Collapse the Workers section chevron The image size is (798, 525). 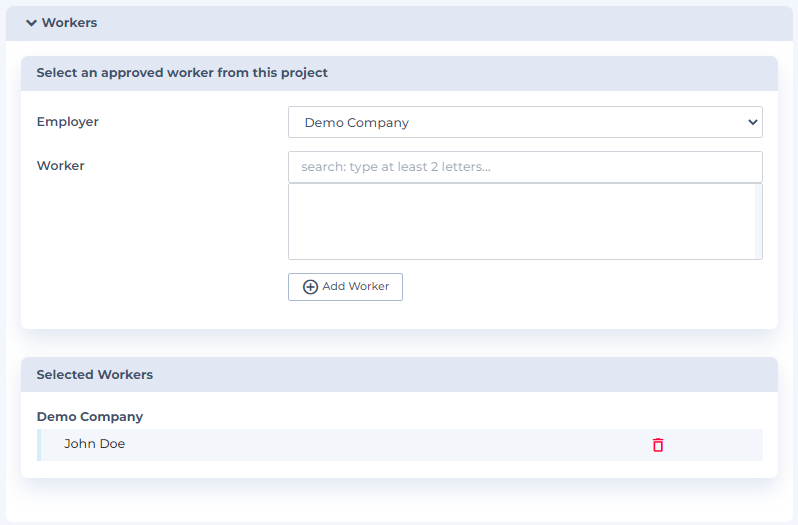pyautogui.click(x=31, y=23)
